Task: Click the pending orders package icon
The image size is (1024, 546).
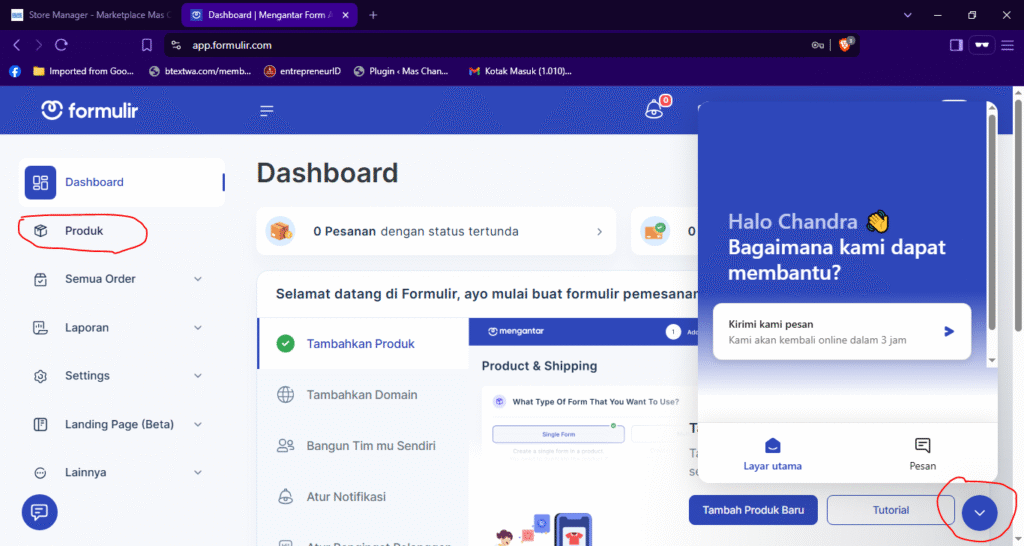Action: click(x=281, y=231)
